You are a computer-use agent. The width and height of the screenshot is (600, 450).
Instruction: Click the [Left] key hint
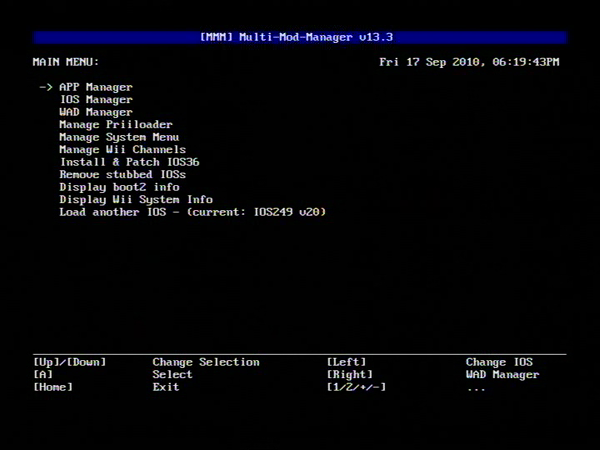pyautogui.click(x=346, y=362)
